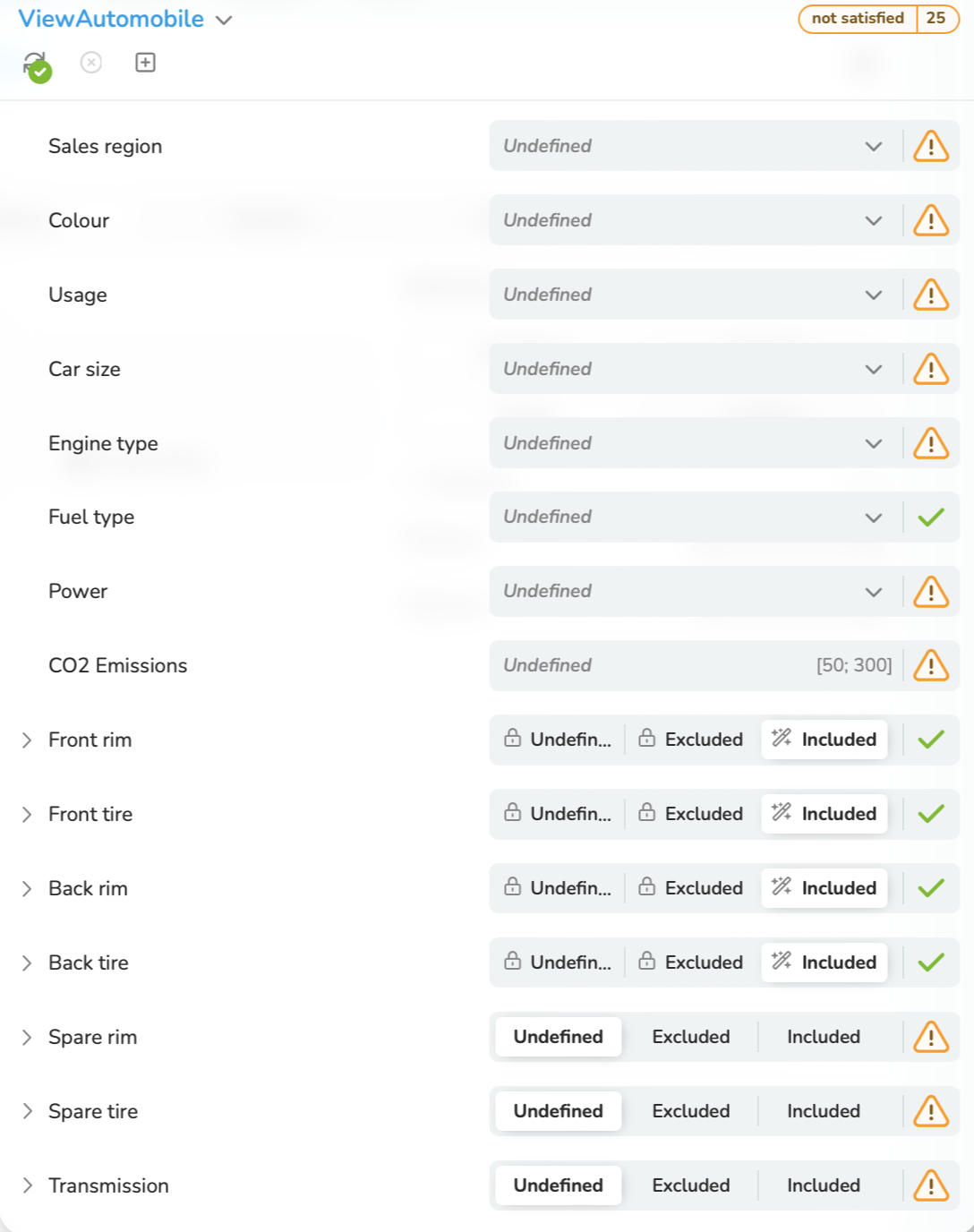Click the warning icon beside Transmission
This screenshot has width=974, height=1232.
click(x=931, y=1185)
